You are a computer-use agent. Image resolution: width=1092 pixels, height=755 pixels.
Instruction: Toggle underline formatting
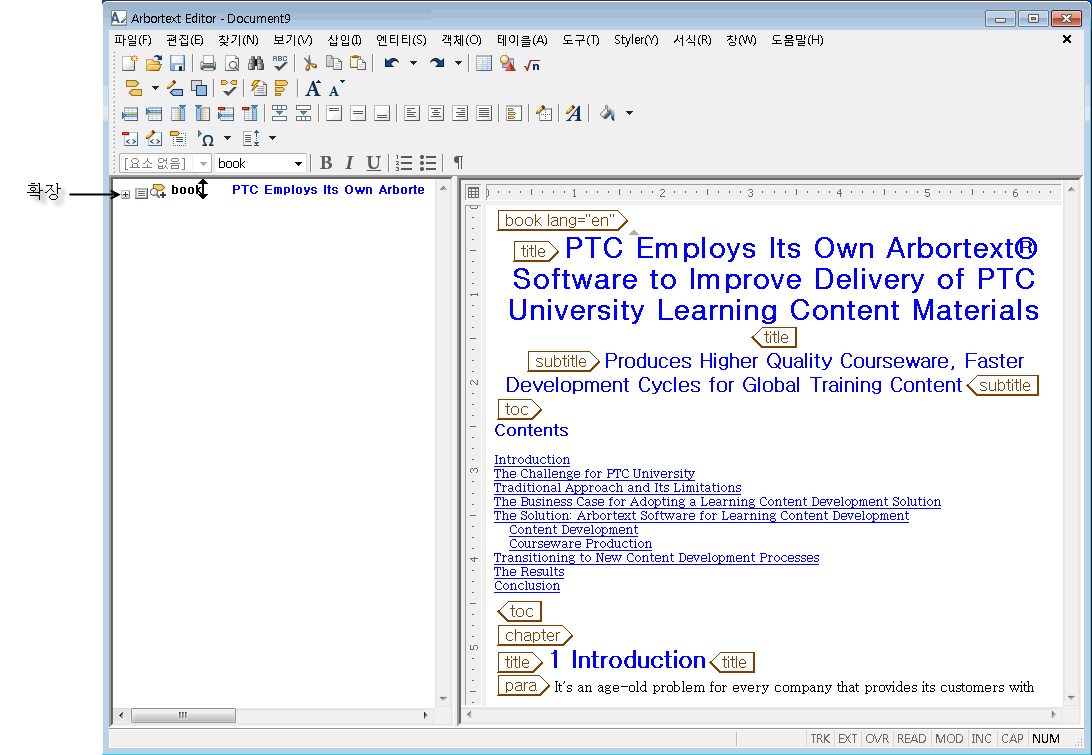373,163
